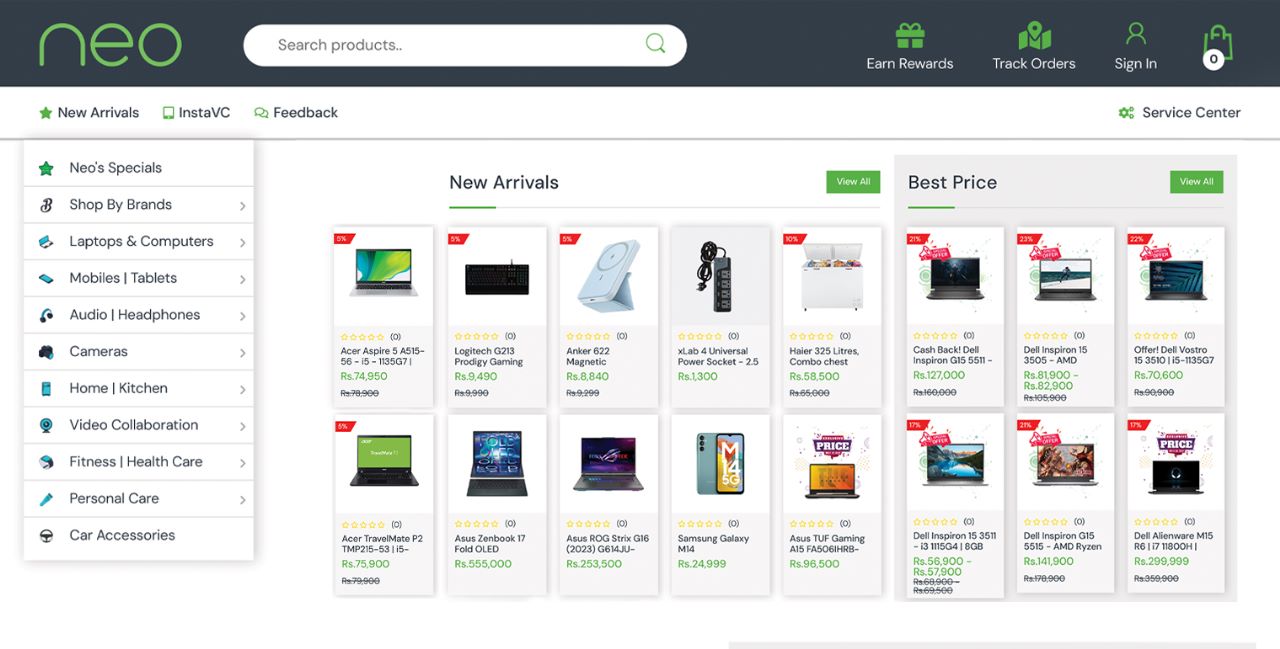Open InstaVC navbar link
This screenshot has height=649, width=1280.
pos(204,113)
